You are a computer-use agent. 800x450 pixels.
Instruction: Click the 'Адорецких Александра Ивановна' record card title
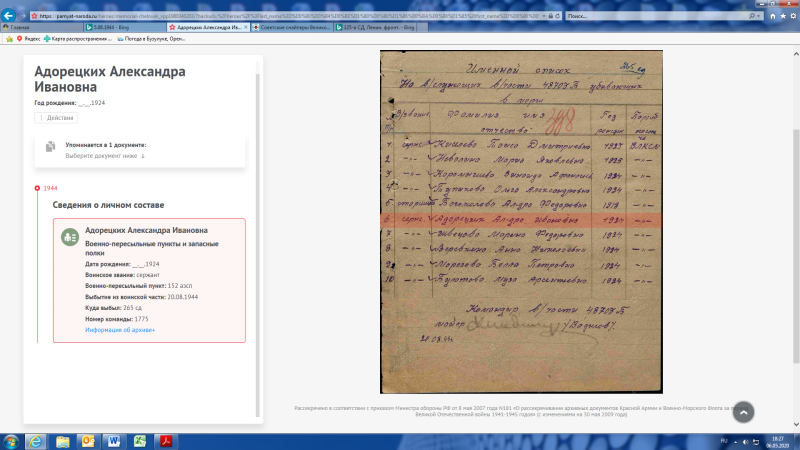point(146,230)
